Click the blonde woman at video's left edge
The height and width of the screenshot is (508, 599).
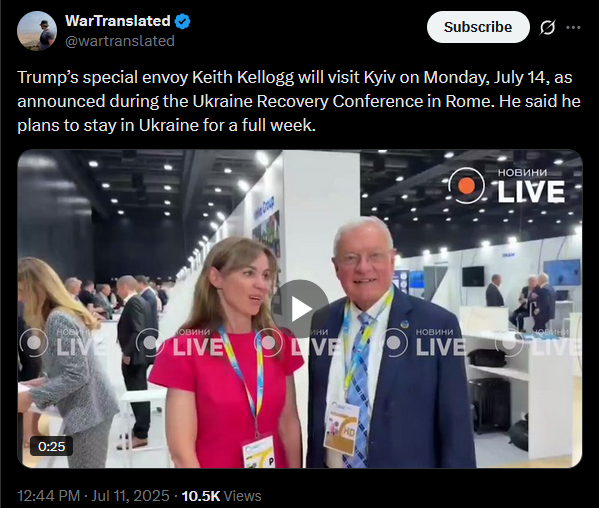(63, 361)
